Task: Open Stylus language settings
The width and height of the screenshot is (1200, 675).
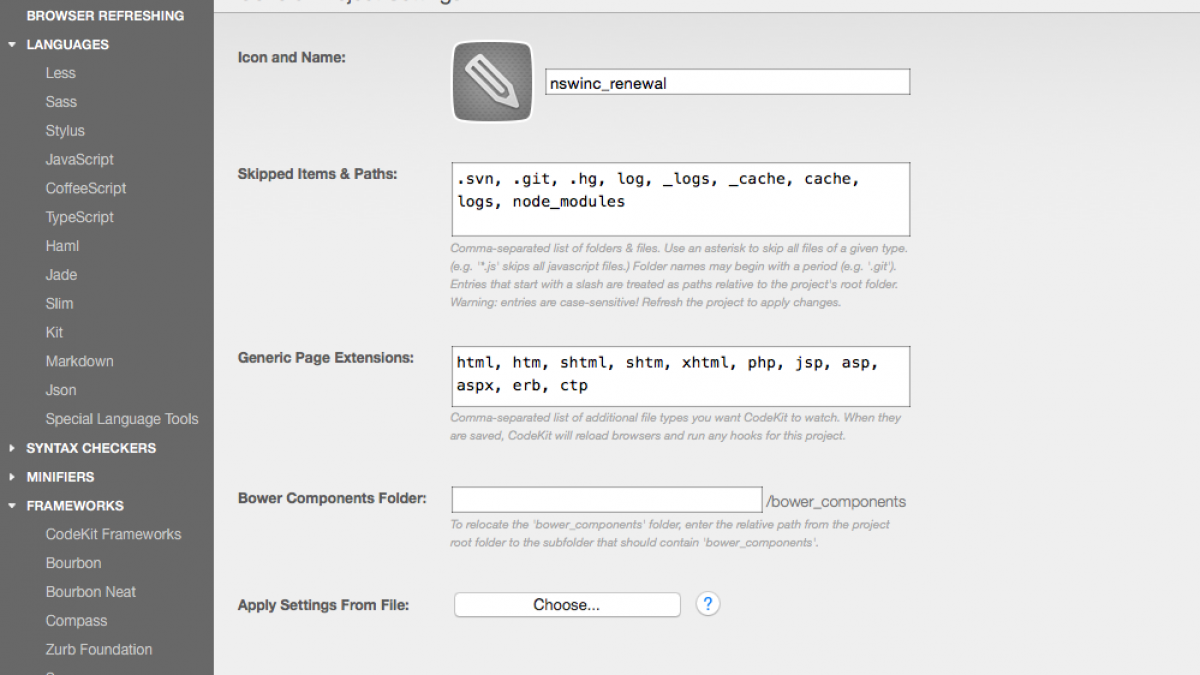Action: click(65, 131)
